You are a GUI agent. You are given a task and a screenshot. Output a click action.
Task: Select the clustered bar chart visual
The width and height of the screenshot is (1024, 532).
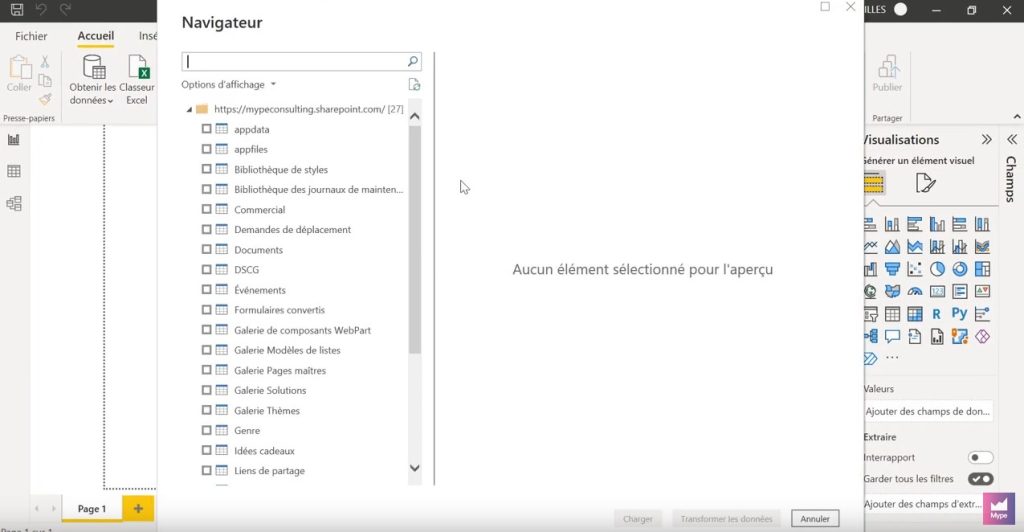(915, 225)
